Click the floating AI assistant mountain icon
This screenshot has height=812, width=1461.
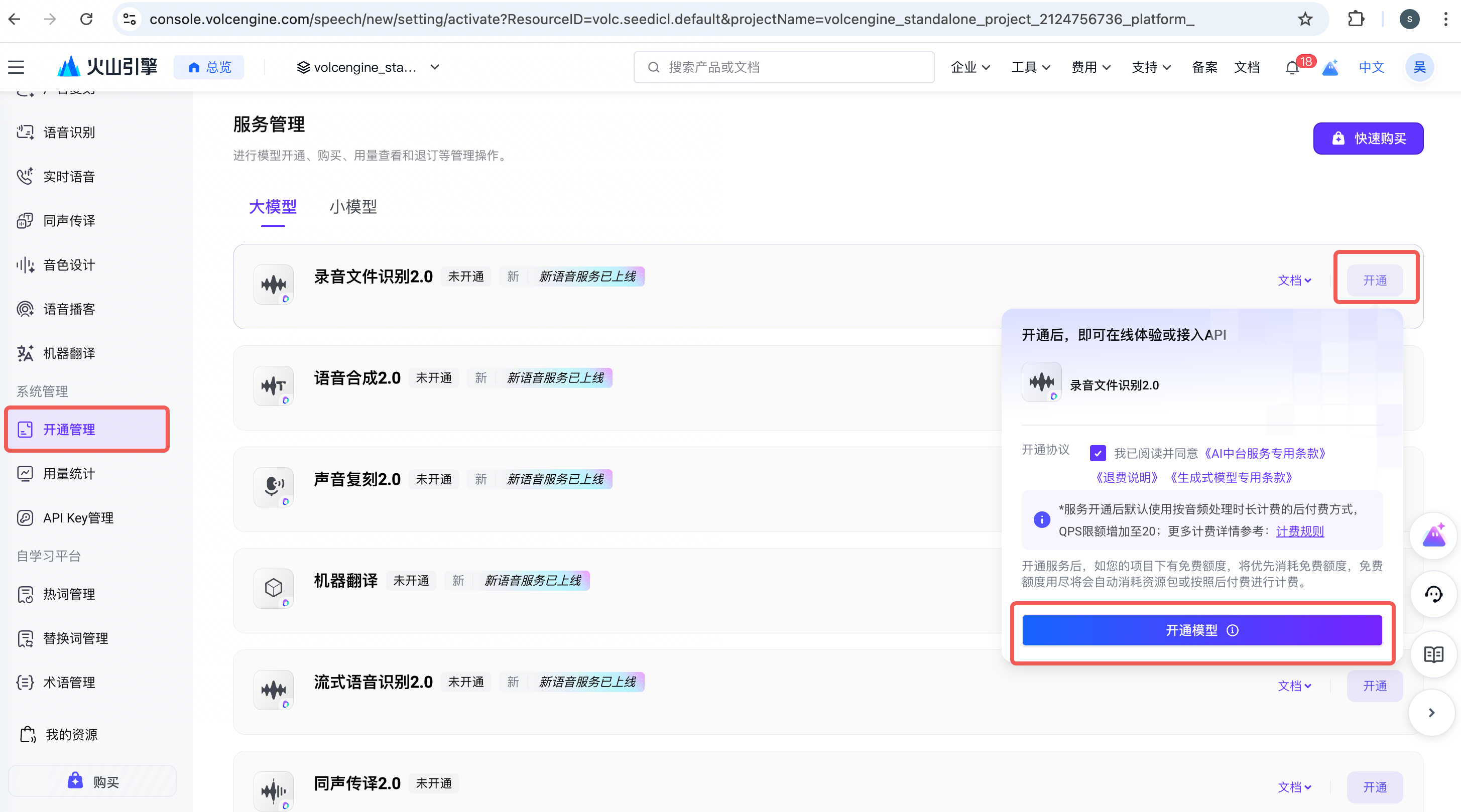click(x=1433, y=535)
